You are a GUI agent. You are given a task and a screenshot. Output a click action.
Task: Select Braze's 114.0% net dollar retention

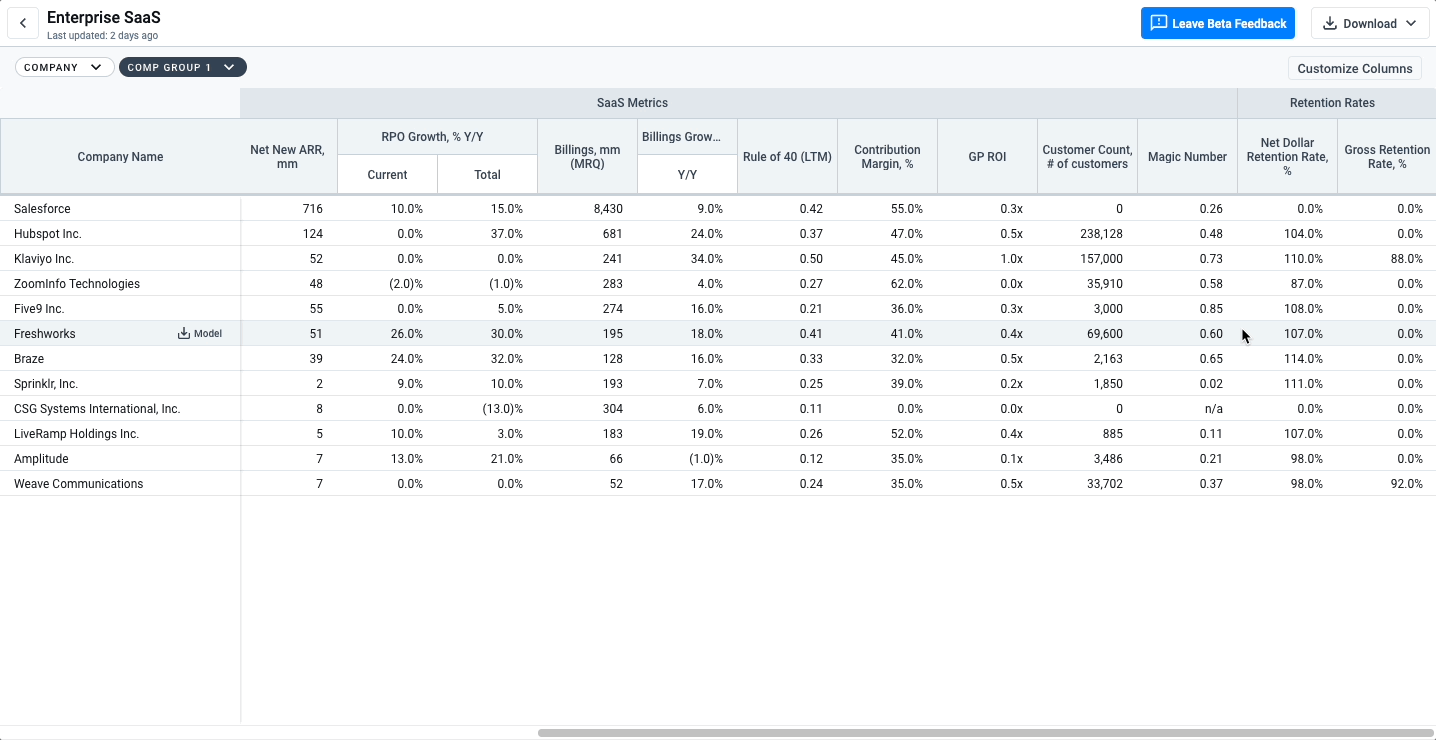click(1302, 359)
